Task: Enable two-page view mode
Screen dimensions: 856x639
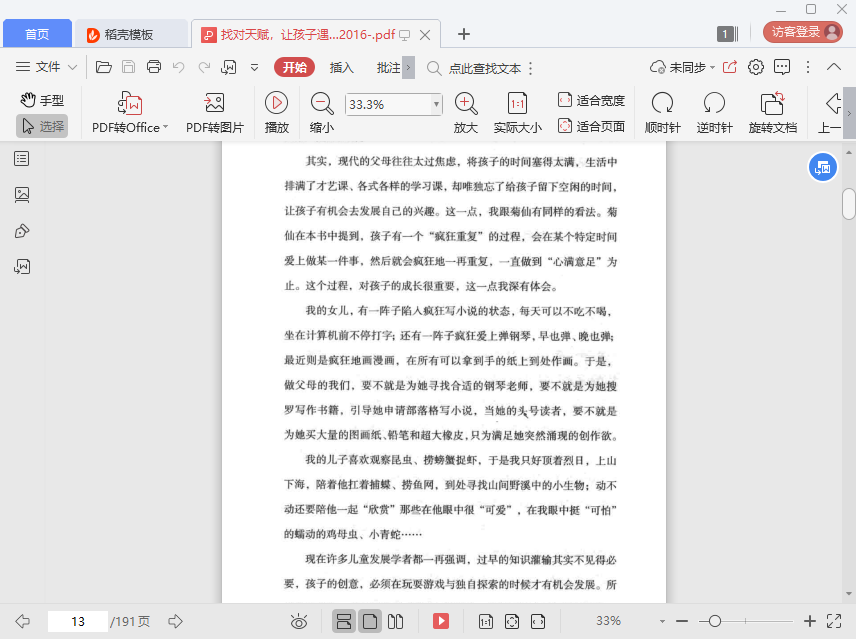Action: pos(395,621)
